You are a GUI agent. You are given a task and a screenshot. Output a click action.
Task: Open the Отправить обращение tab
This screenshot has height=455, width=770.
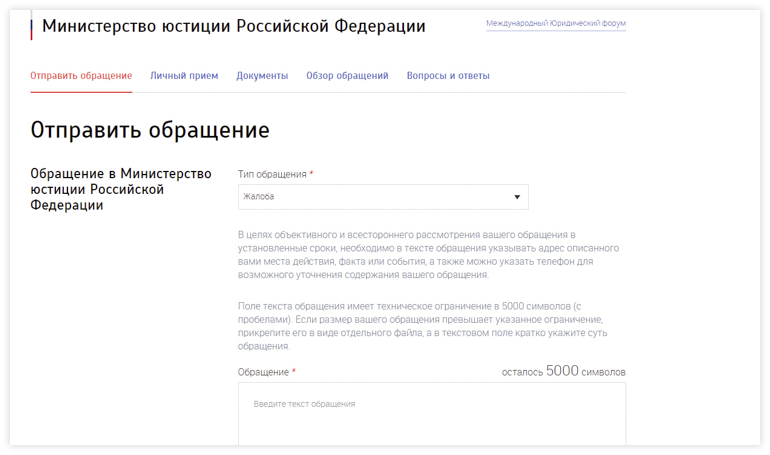(81, 76)
